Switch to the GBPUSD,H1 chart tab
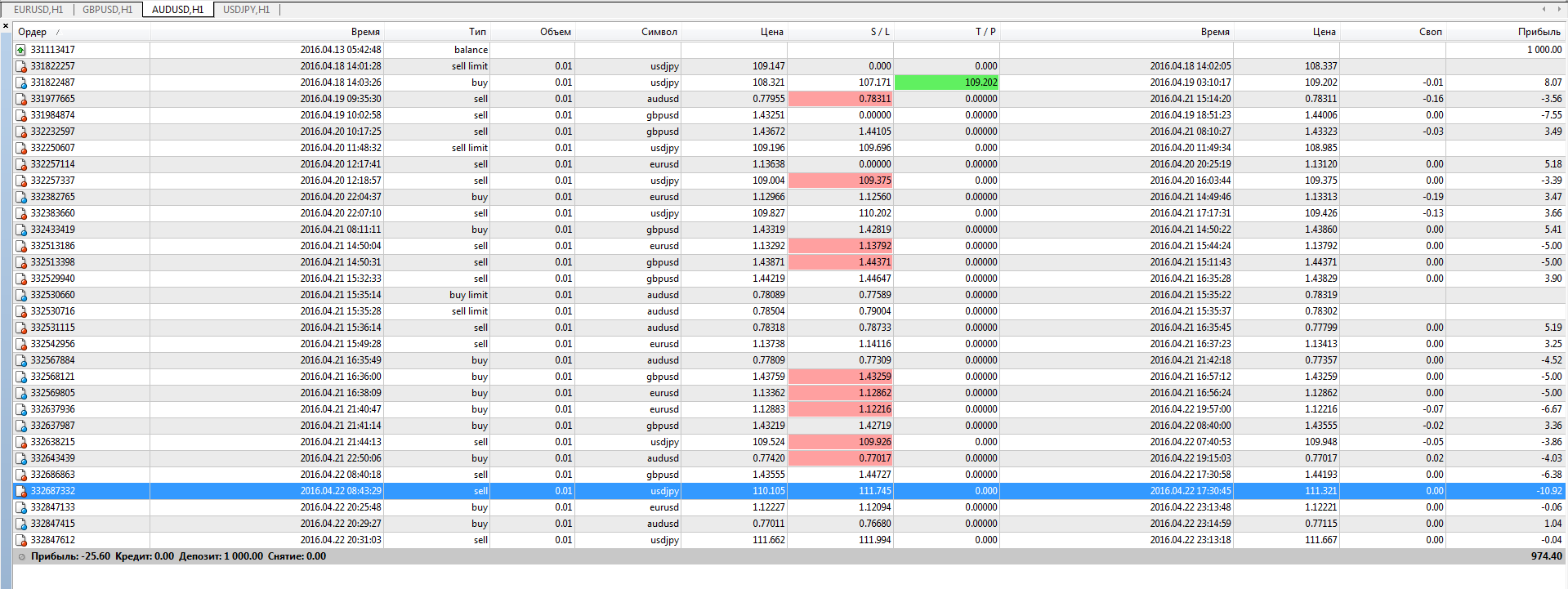 coord(108,10)
